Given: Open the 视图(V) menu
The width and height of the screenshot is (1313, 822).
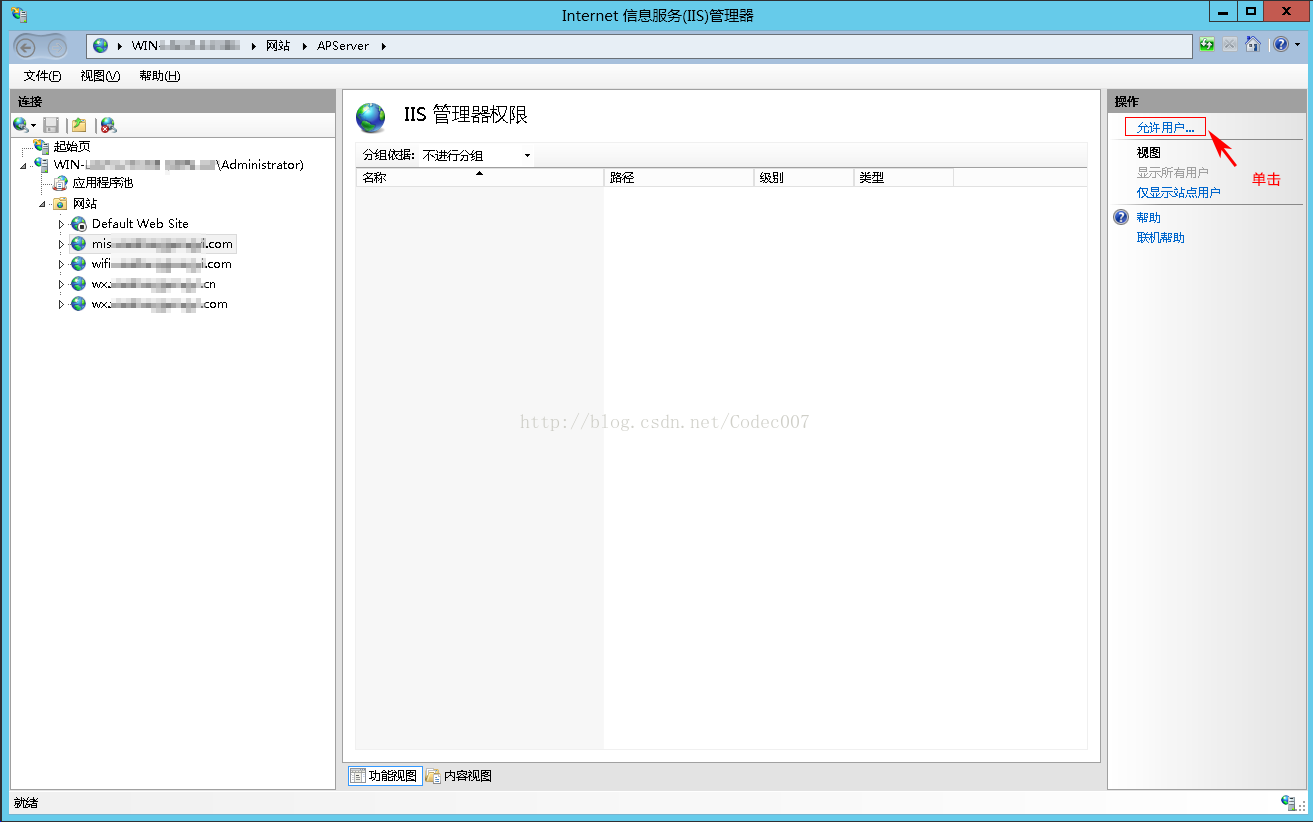Looking at the screenshot, I should click(x=100, y=76).
